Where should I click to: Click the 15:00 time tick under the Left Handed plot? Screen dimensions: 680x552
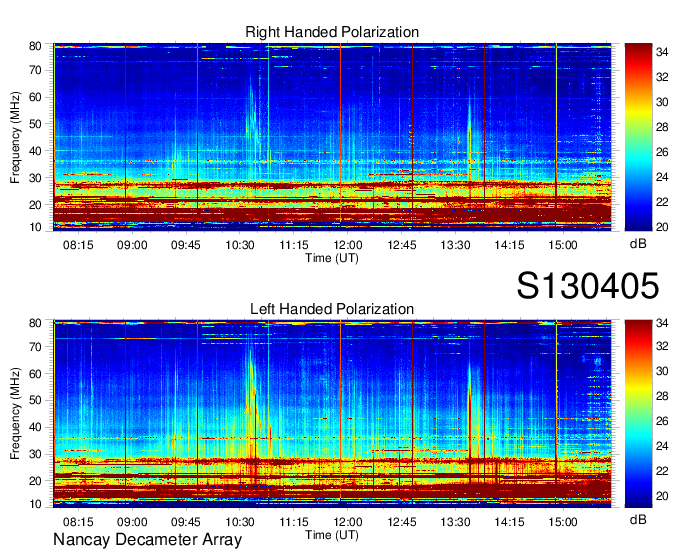point(563,522)
